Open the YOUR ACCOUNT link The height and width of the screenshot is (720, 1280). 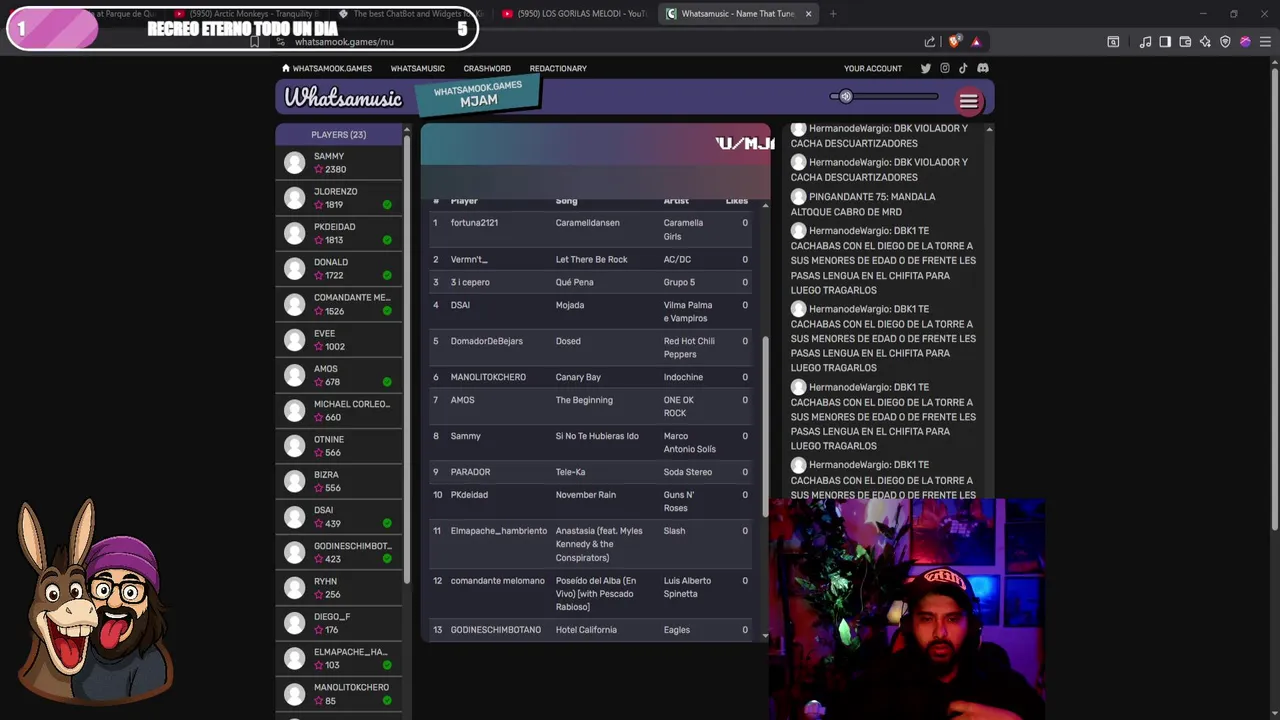tap(873, 68)
